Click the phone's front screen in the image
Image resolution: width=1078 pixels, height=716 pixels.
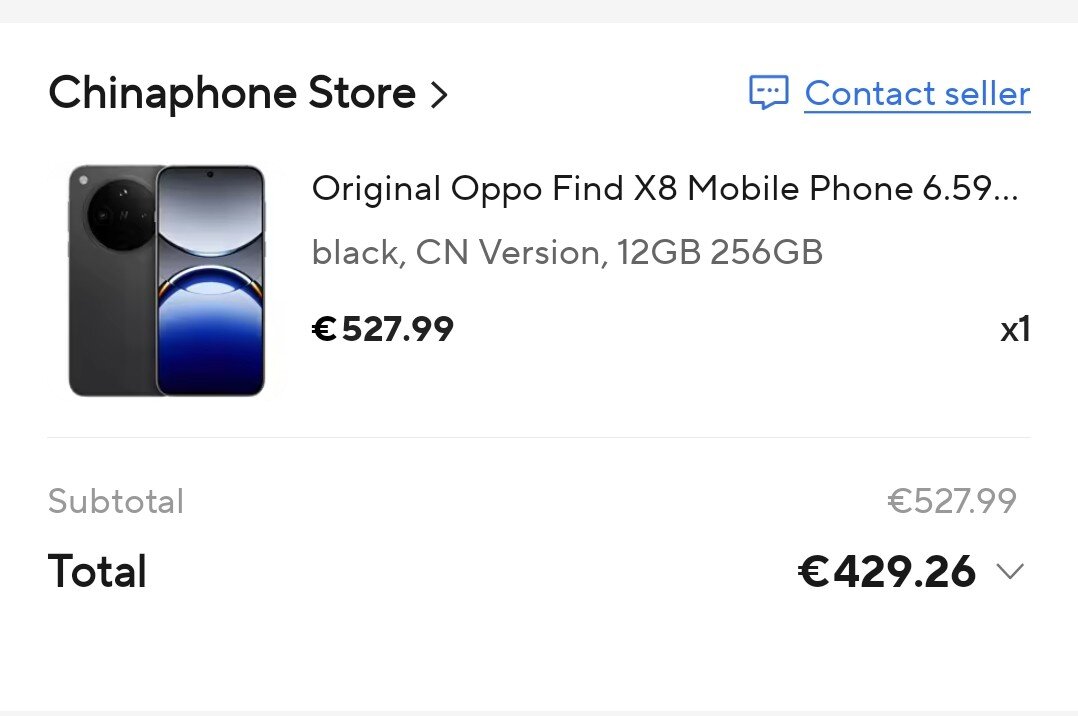pos(210,290)
